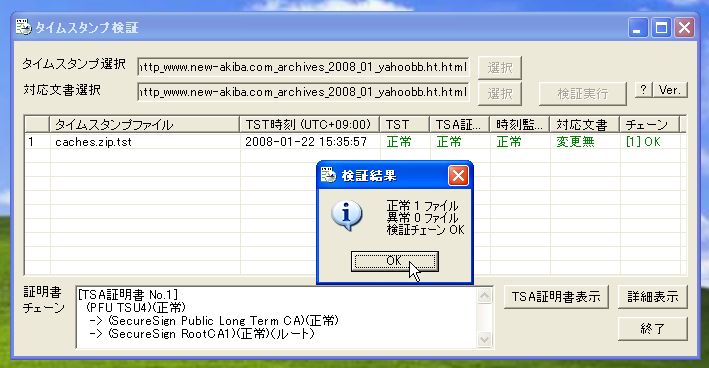This screenshot has height=368, width=709.
Task: Sort by the タイムスタンプファイル column header
Action: (145, 124)
